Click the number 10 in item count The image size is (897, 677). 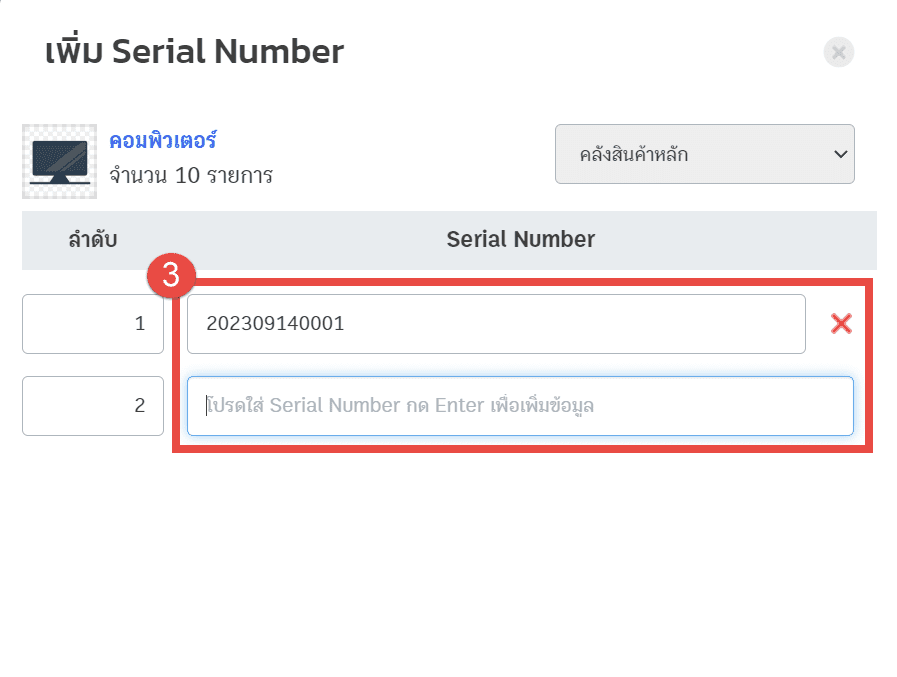point(186,176)
